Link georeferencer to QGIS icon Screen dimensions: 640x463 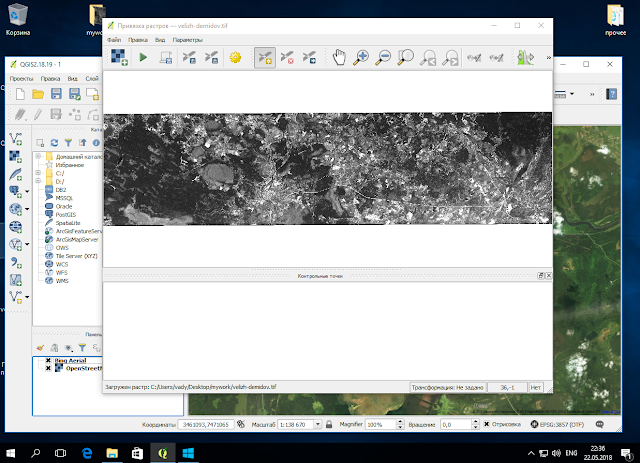point(474,58)
